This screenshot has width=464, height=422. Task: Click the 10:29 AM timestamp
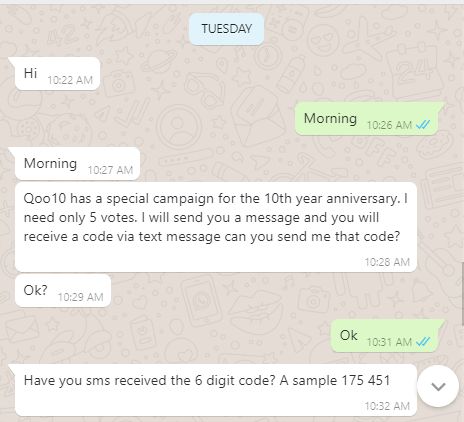point(81,297)
